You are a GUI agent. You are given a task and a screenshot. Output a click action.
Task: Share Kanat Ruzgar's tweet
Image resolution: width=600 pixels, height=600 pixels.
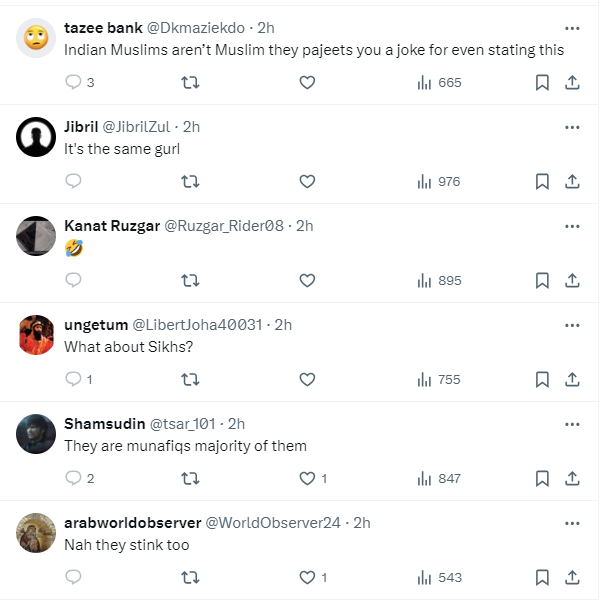(572, 280)
